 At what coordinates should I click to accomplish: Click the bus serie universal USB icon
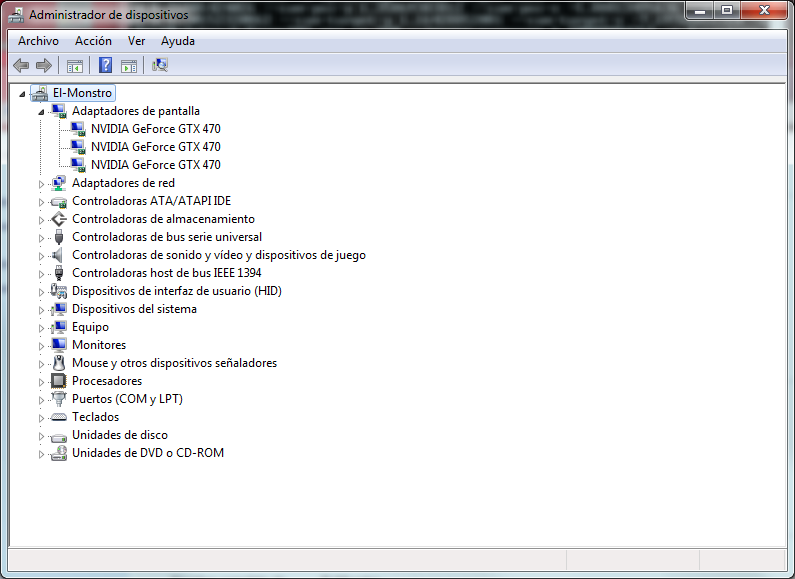pyautogui.click(x=59, y=237)
